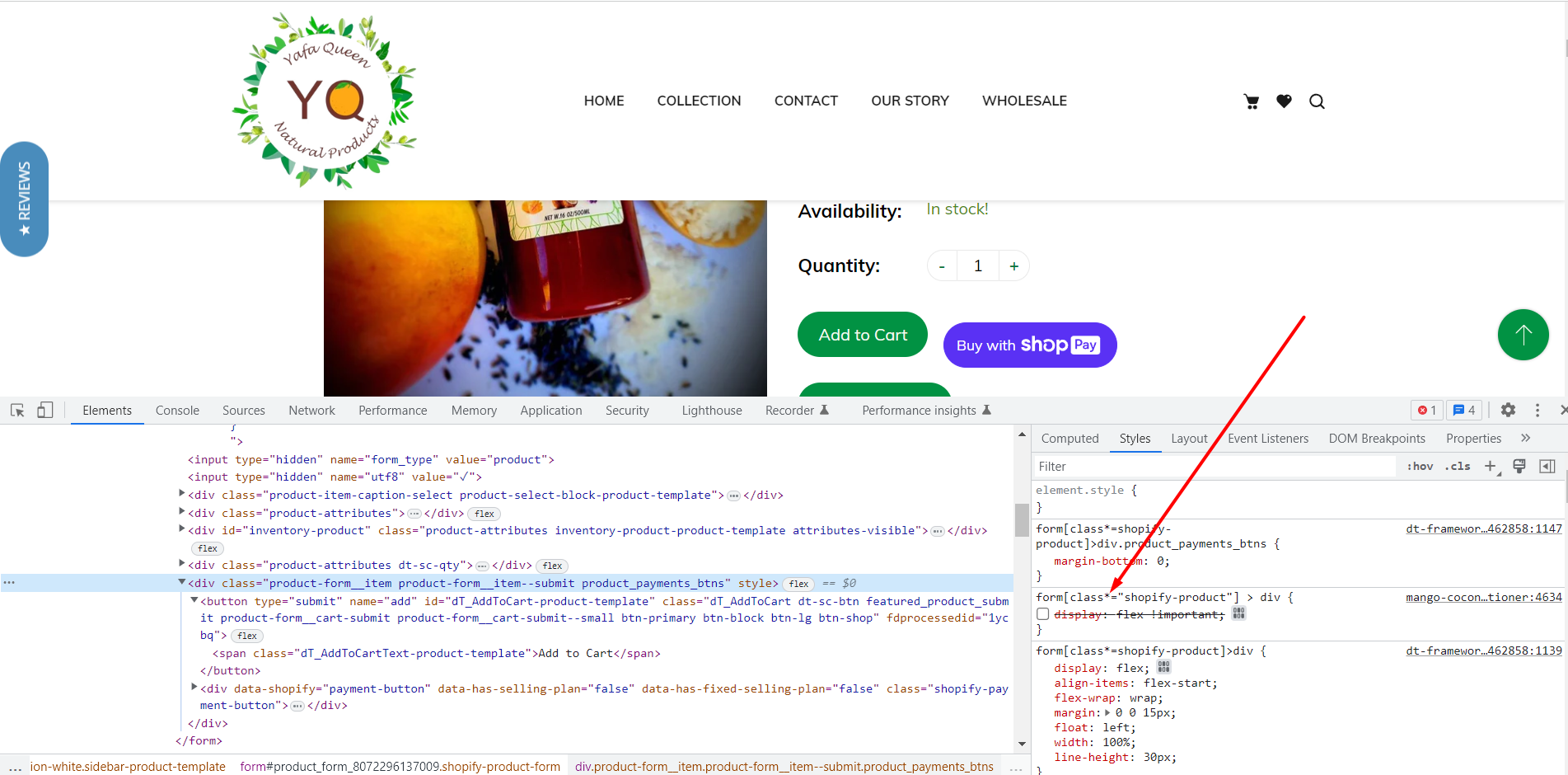This screenshot has height=775, width=1568.
Task: Expand the shopify payment-button div
Action: pyautogui.click(x=194, y=687)
